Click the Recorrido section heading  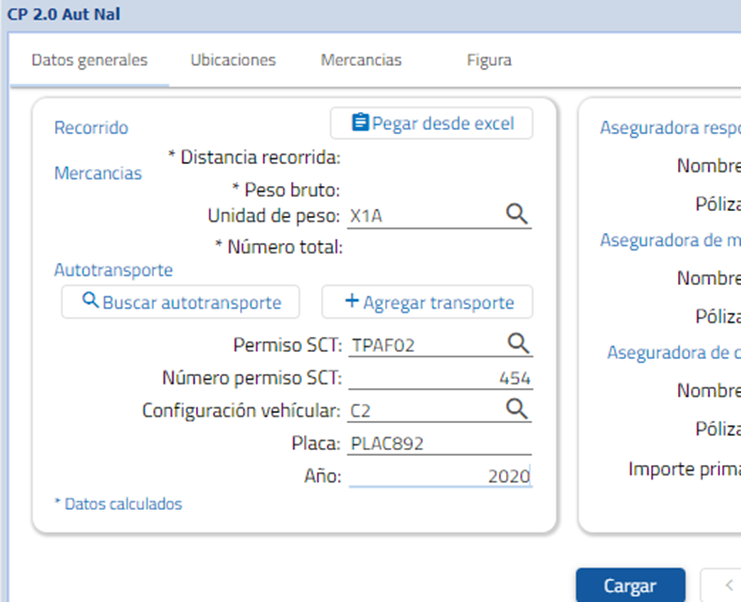pyautogui.click(x=91, y=128)
